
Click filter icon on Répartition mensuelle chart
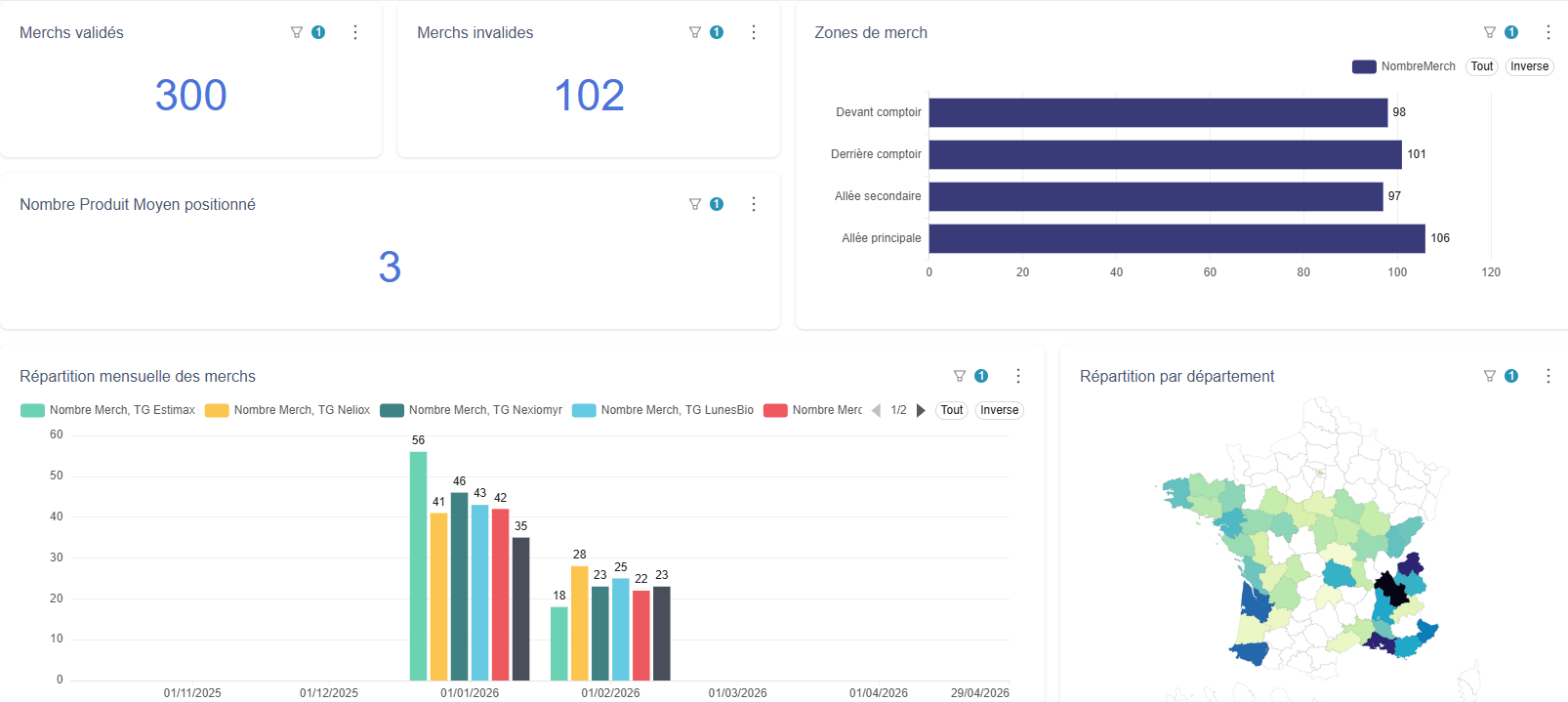point(960,376)
